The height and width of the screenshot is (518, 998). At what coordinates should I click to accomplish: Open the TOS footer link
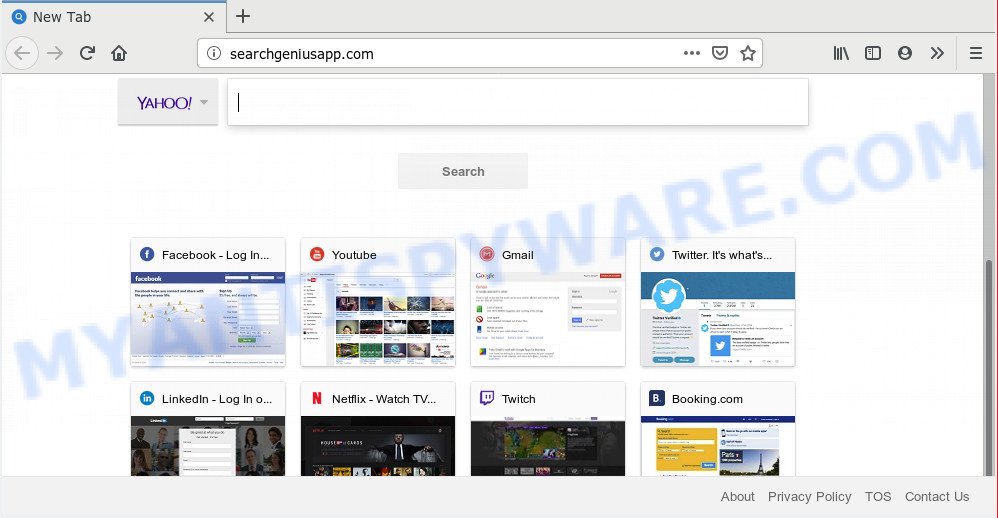point(878,496)
